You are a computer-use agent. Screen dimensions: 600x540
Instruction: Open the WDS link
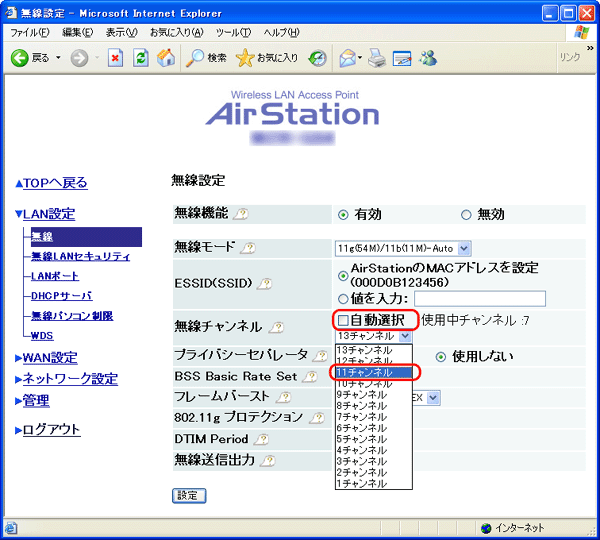(x=42, y=336)
